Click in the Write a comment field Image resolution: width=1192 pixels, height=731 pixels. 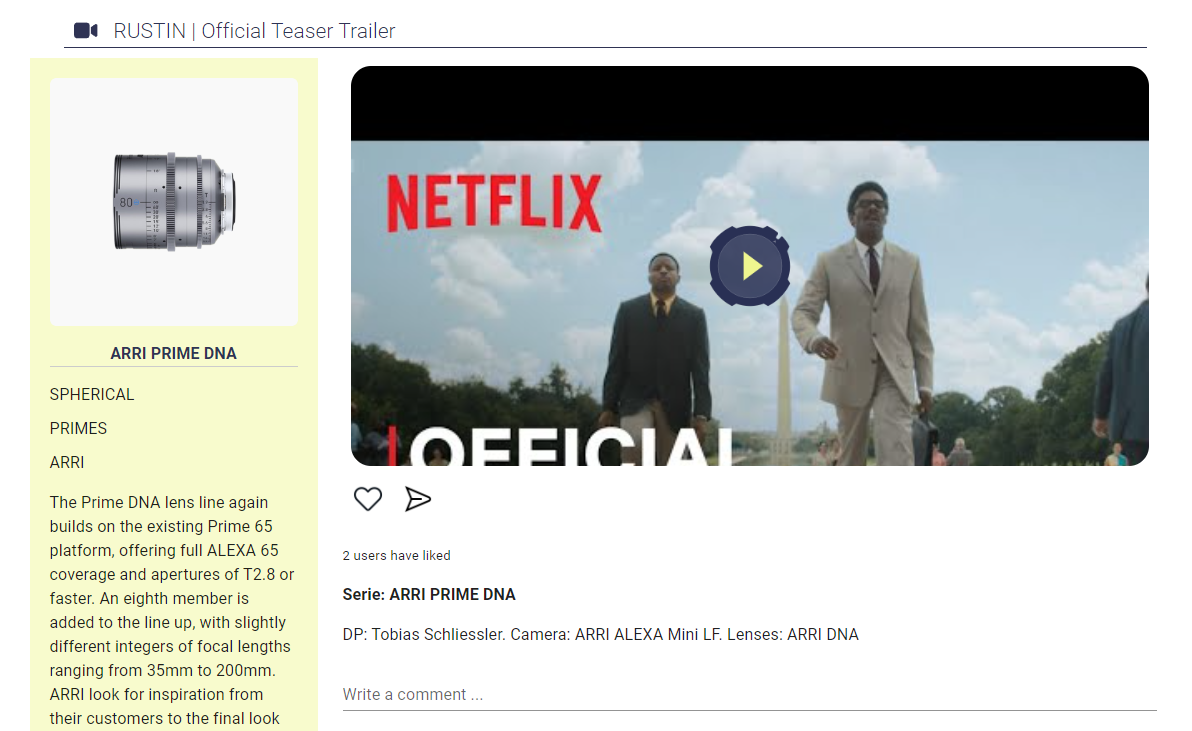(749, 695)
